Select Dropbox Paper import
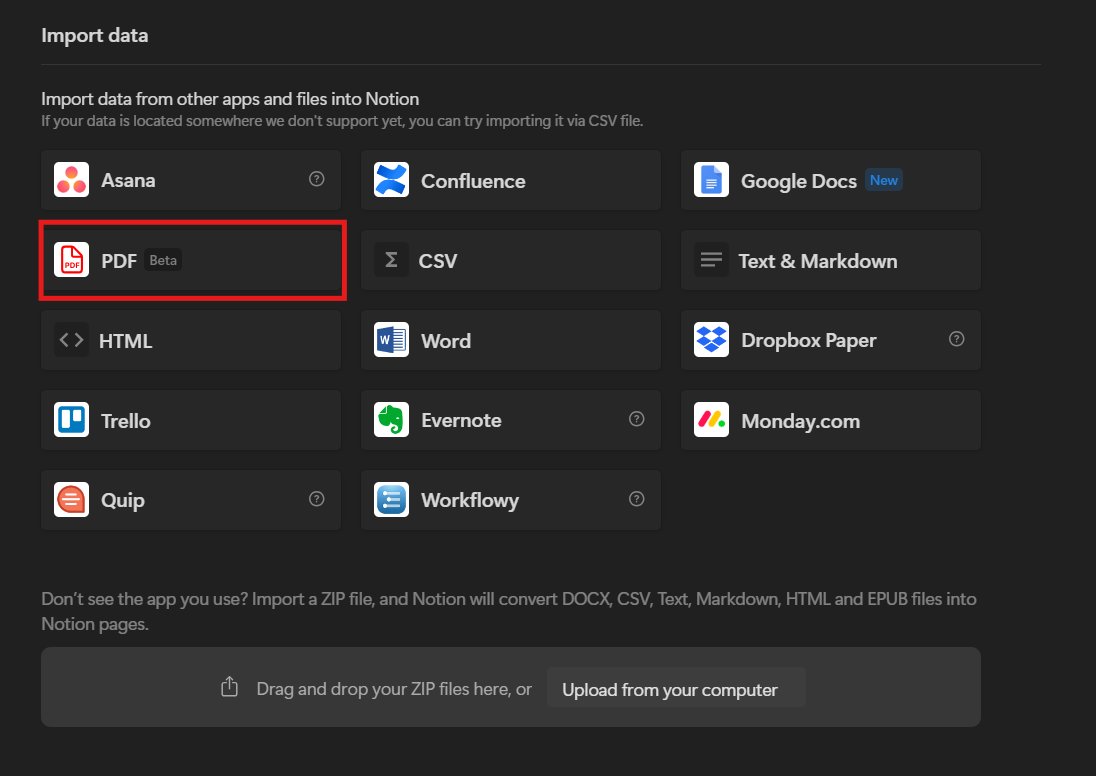The image size is (1096, 776). tap(831, 340)
